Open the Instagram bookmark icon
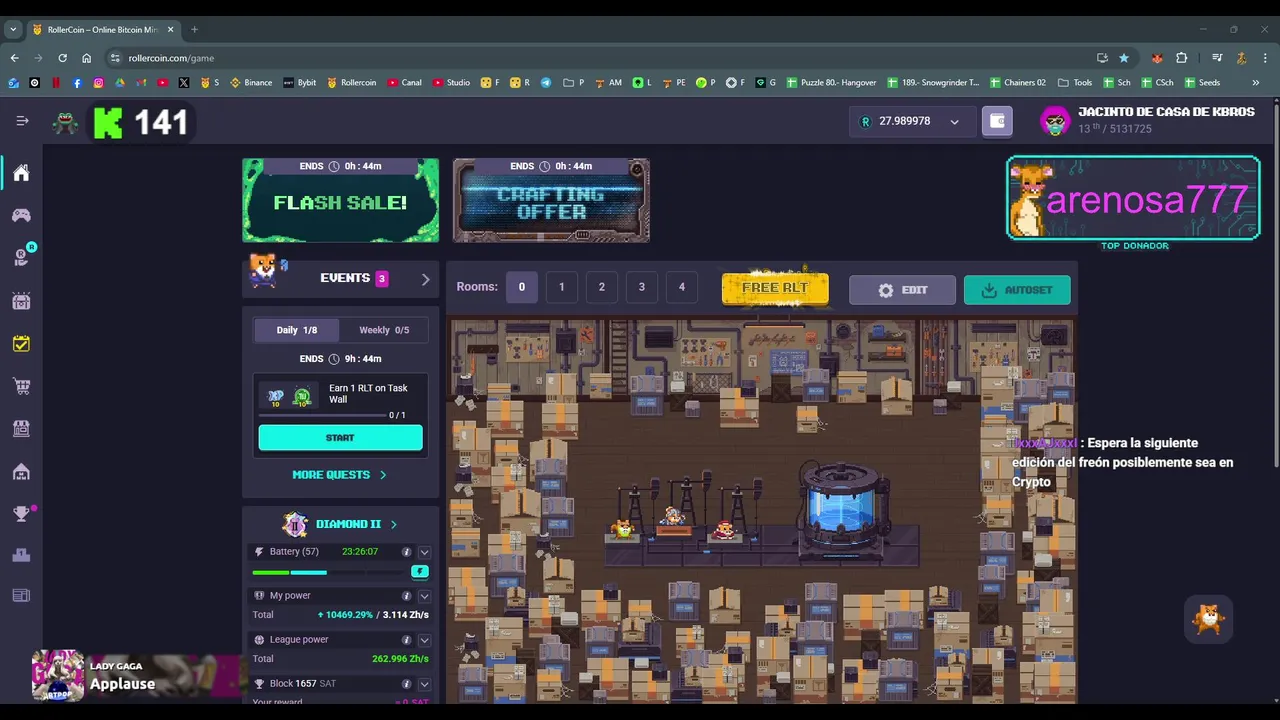Image resolution: width=1280 pixels, height=720 pixels. [98, 83]
